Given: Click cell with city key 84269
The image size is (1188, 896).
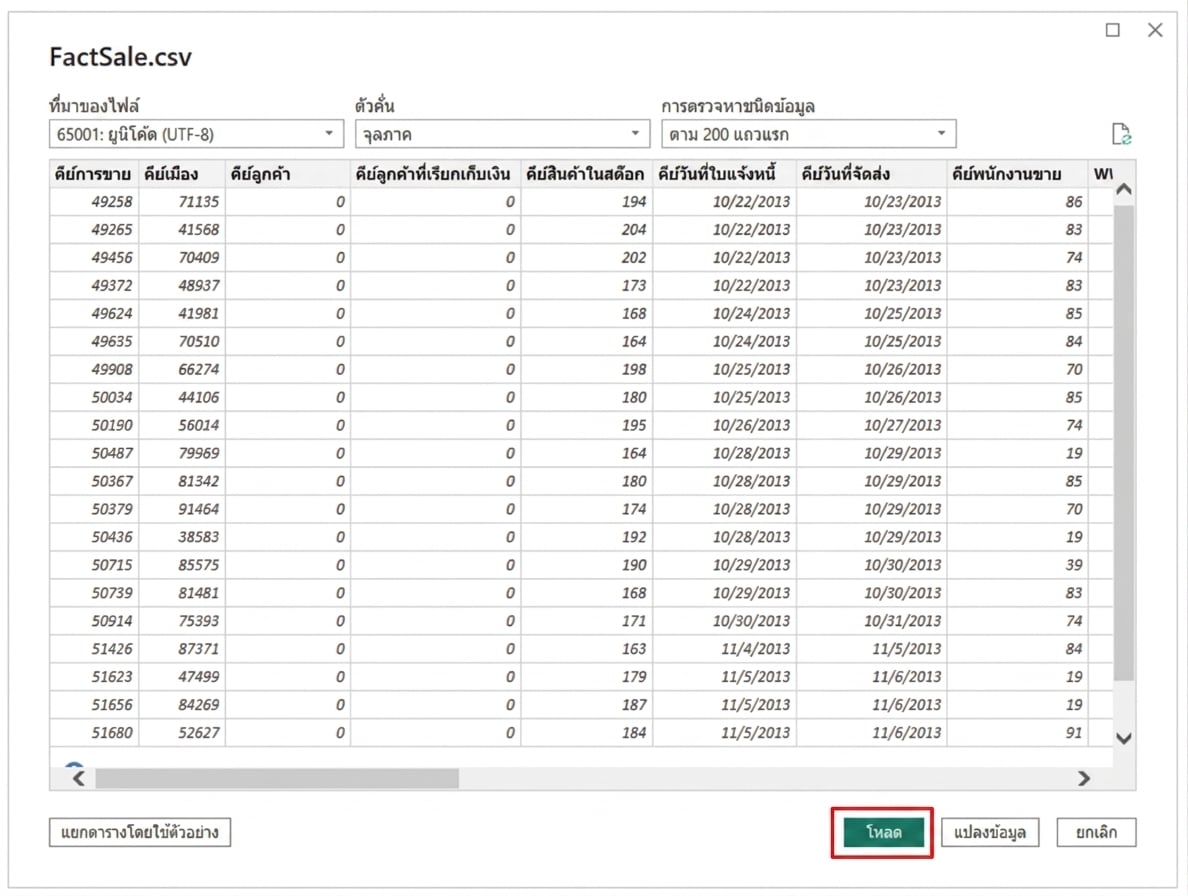Looking at the screenshot, I should click(182, 705).
